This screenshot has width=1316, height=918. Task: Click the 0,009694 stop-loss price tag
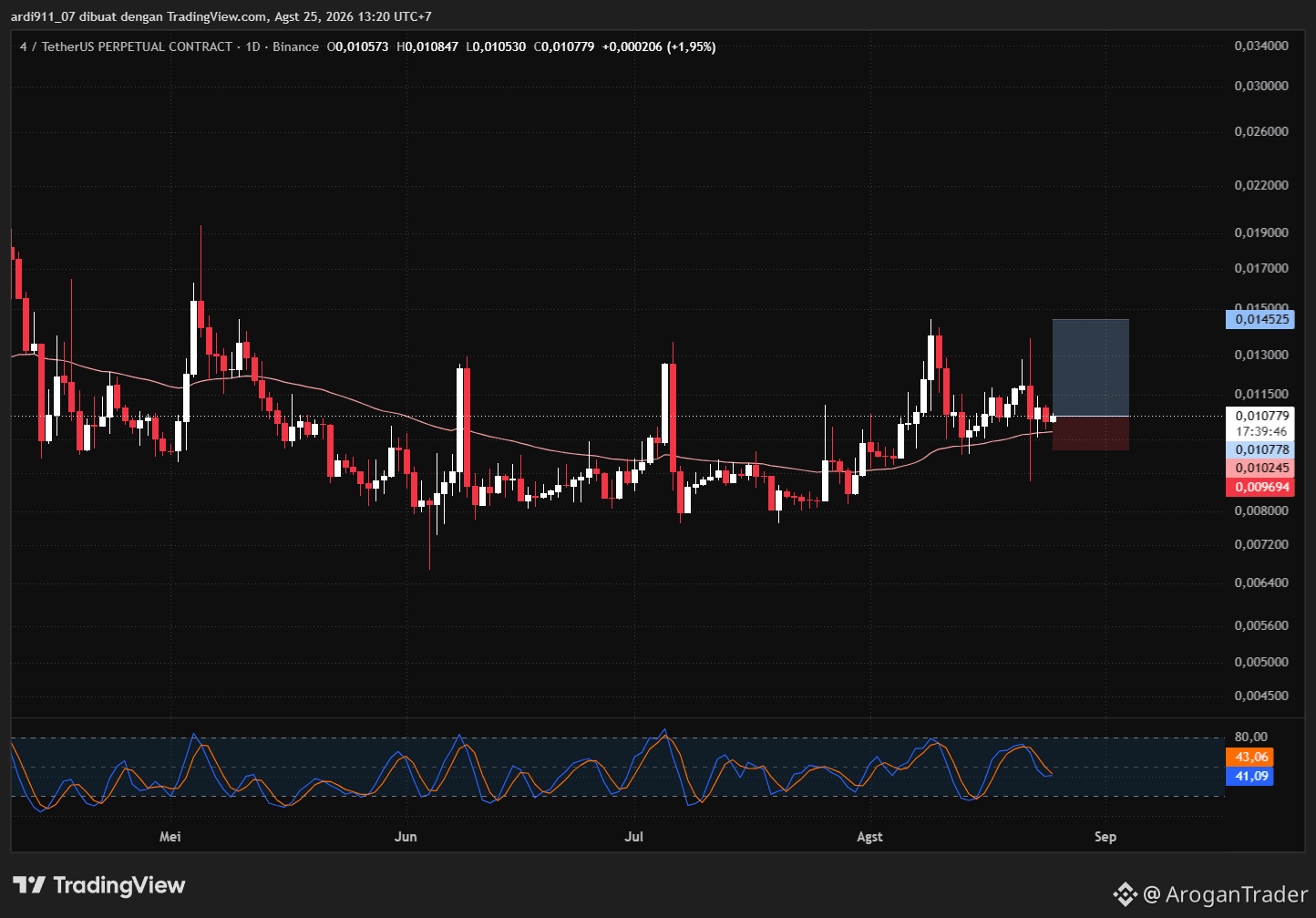[1262, 487]
